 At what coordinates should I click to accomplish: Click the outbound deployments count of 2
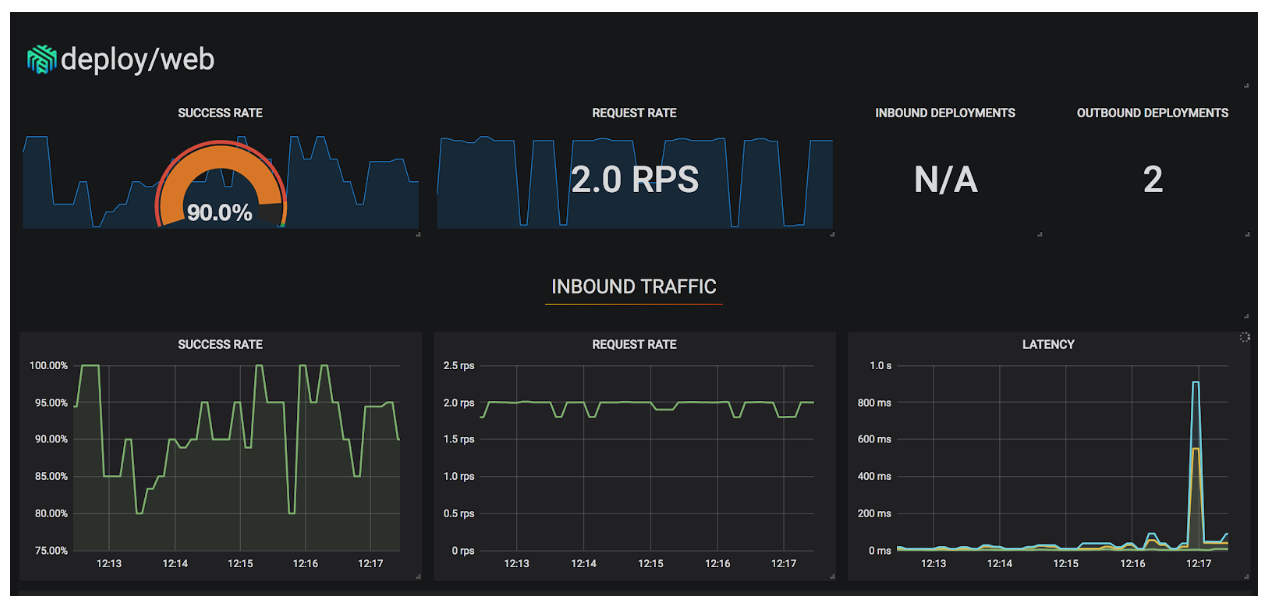[1152, 180]
